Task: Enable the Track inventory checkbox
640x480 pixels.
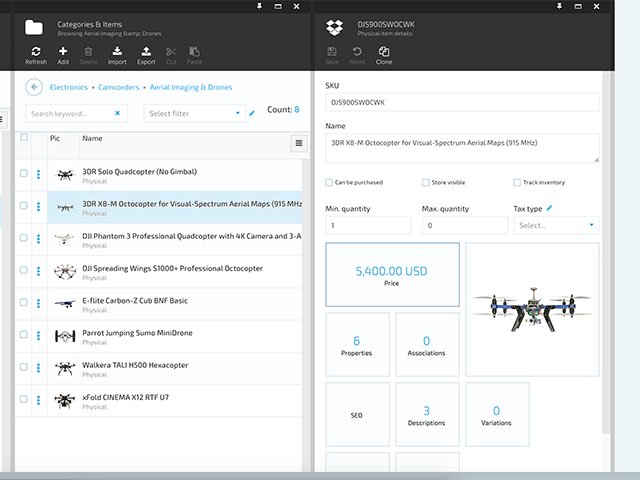Action: (517, 182)
